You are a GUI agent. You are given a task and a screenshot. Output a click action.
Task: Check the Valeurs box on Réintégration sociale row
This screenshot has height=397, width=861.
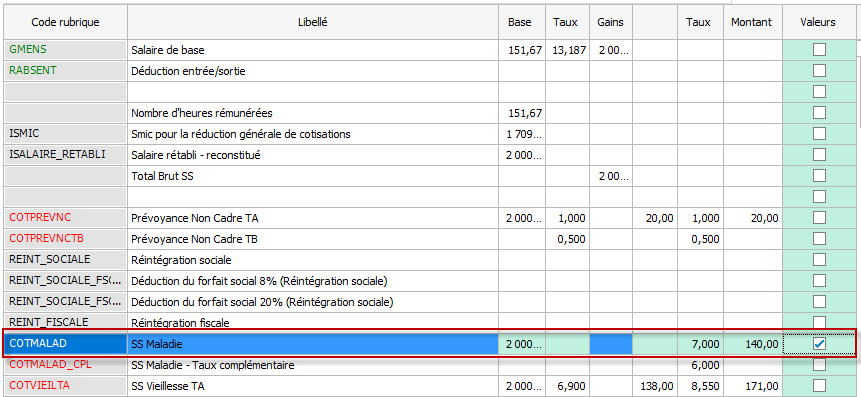point(819,260)
